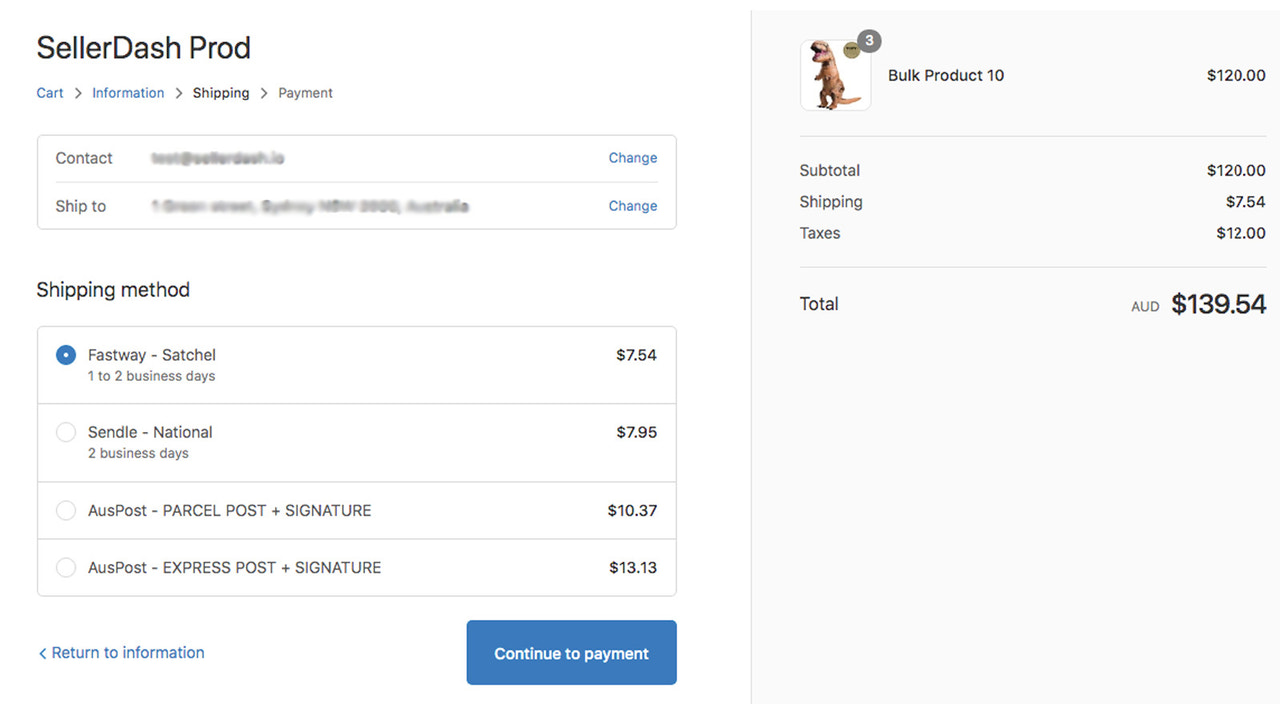Click the SellerDash Prod store title
The height and width of the screenshot is (720, 1280).
click(x=143, y=47)
